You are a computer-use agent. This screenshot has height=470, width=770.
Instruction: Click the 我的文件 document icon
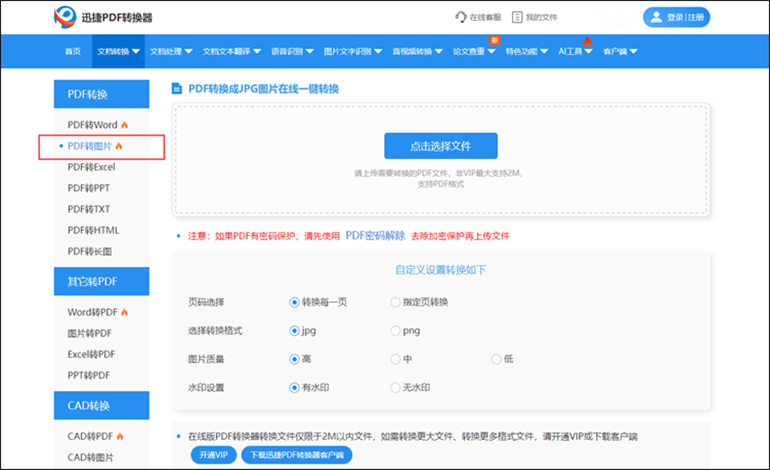pyautogui.click(x=517, y=17)
